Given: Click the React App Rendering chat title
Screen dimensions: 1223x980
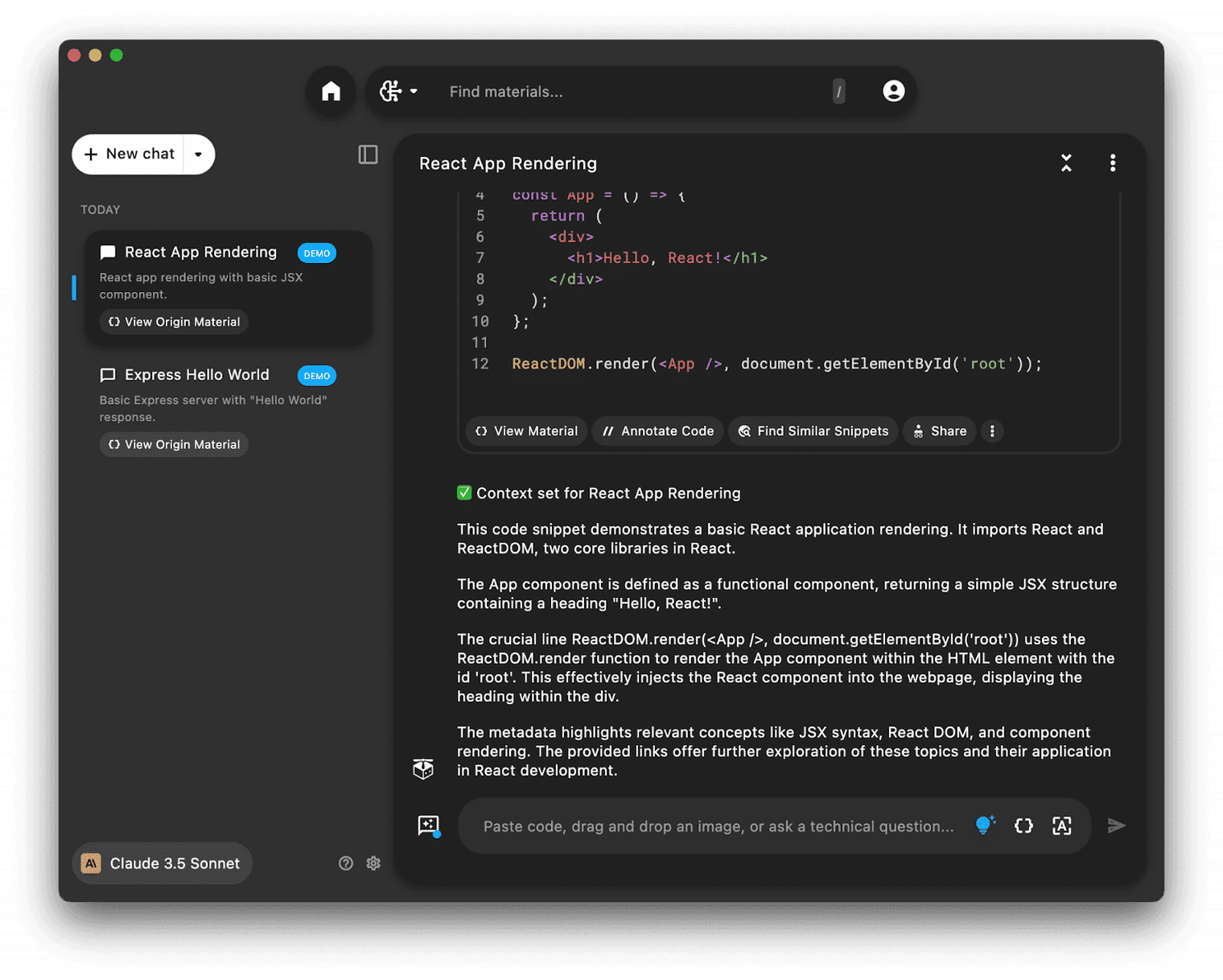Looking at the screenshot, I should (x=508, y=163).
